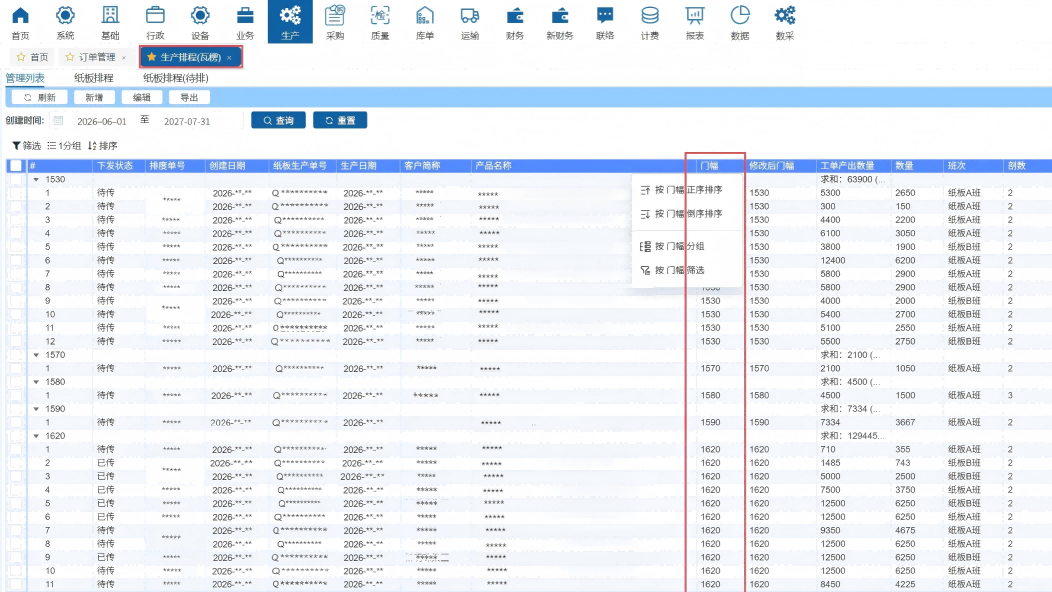Viewport: 1052px width, 592px height.
Task: Open the 设备 equipment module icon
Action: 200,21
